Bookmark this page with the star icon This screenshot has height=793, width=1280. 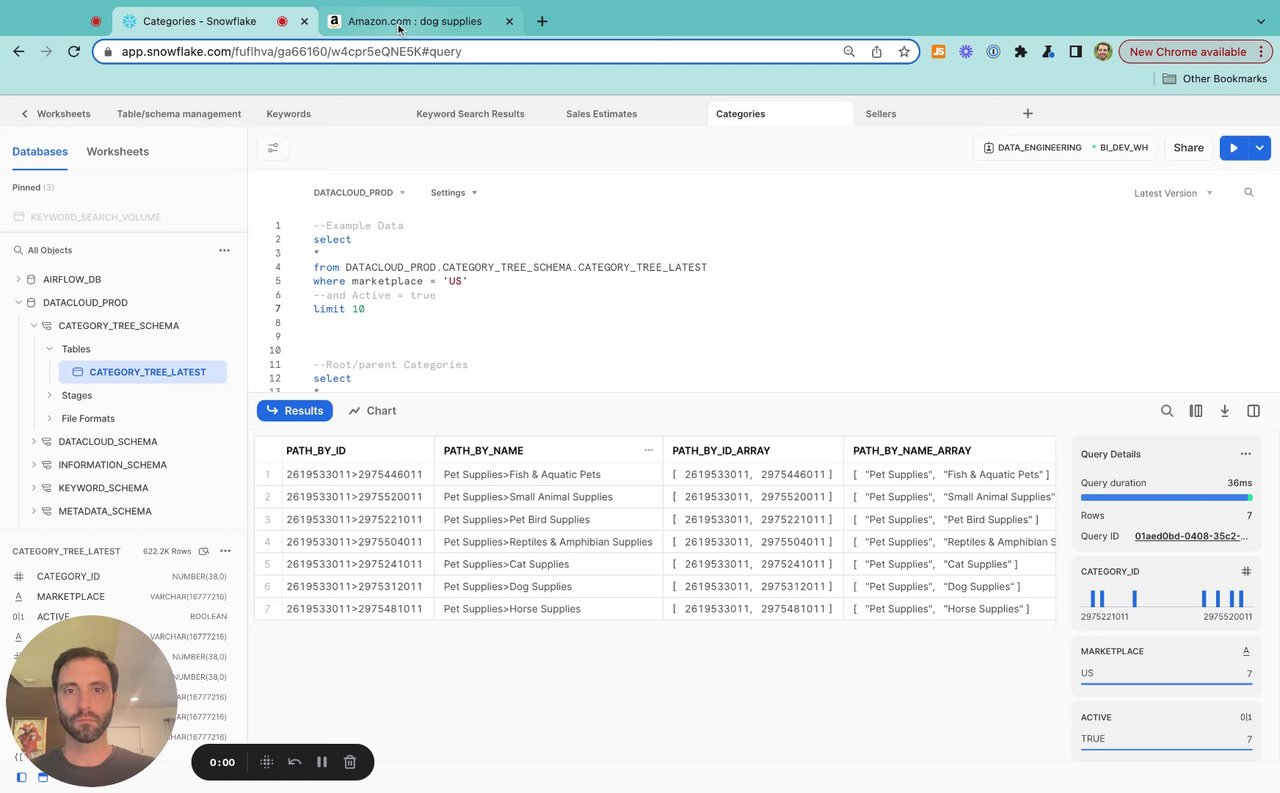904,51
